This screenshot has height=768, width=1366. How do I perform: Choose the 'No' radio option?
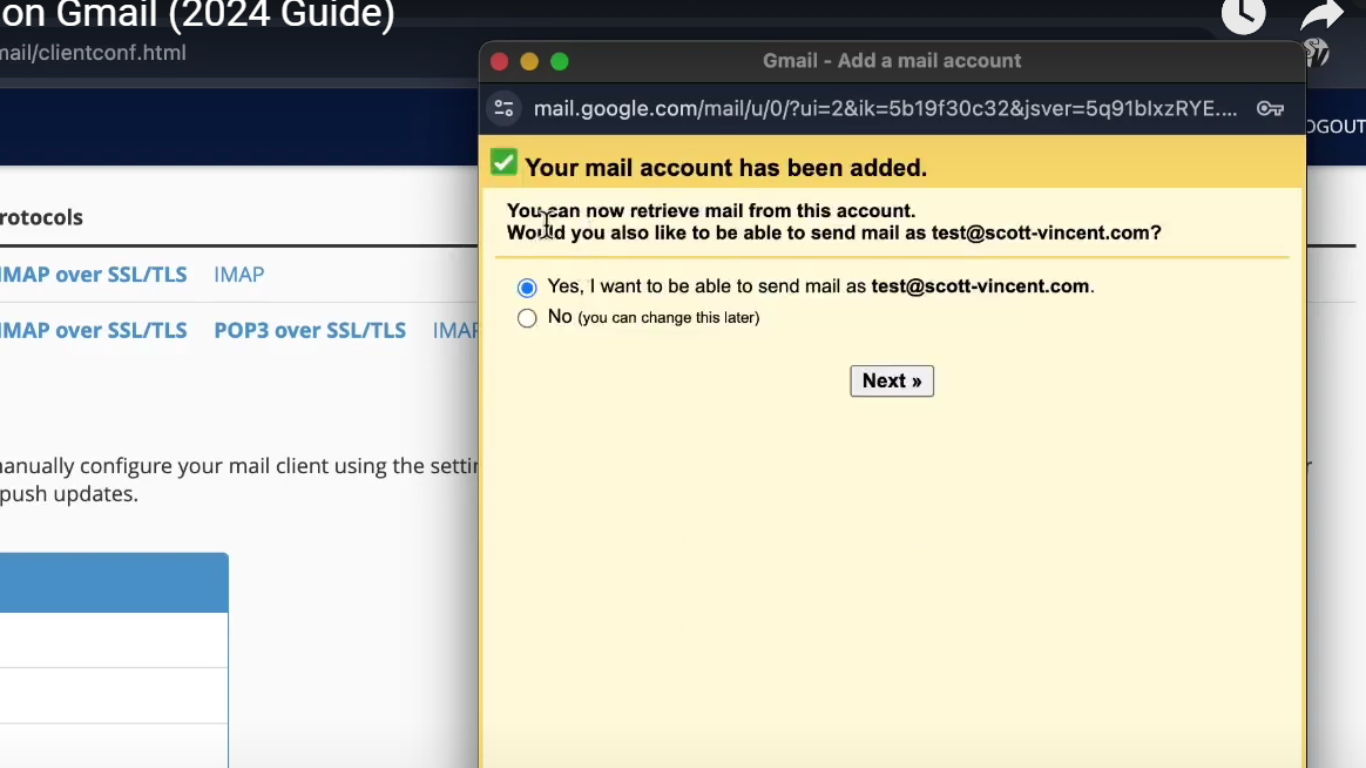[x=527, y=319]
